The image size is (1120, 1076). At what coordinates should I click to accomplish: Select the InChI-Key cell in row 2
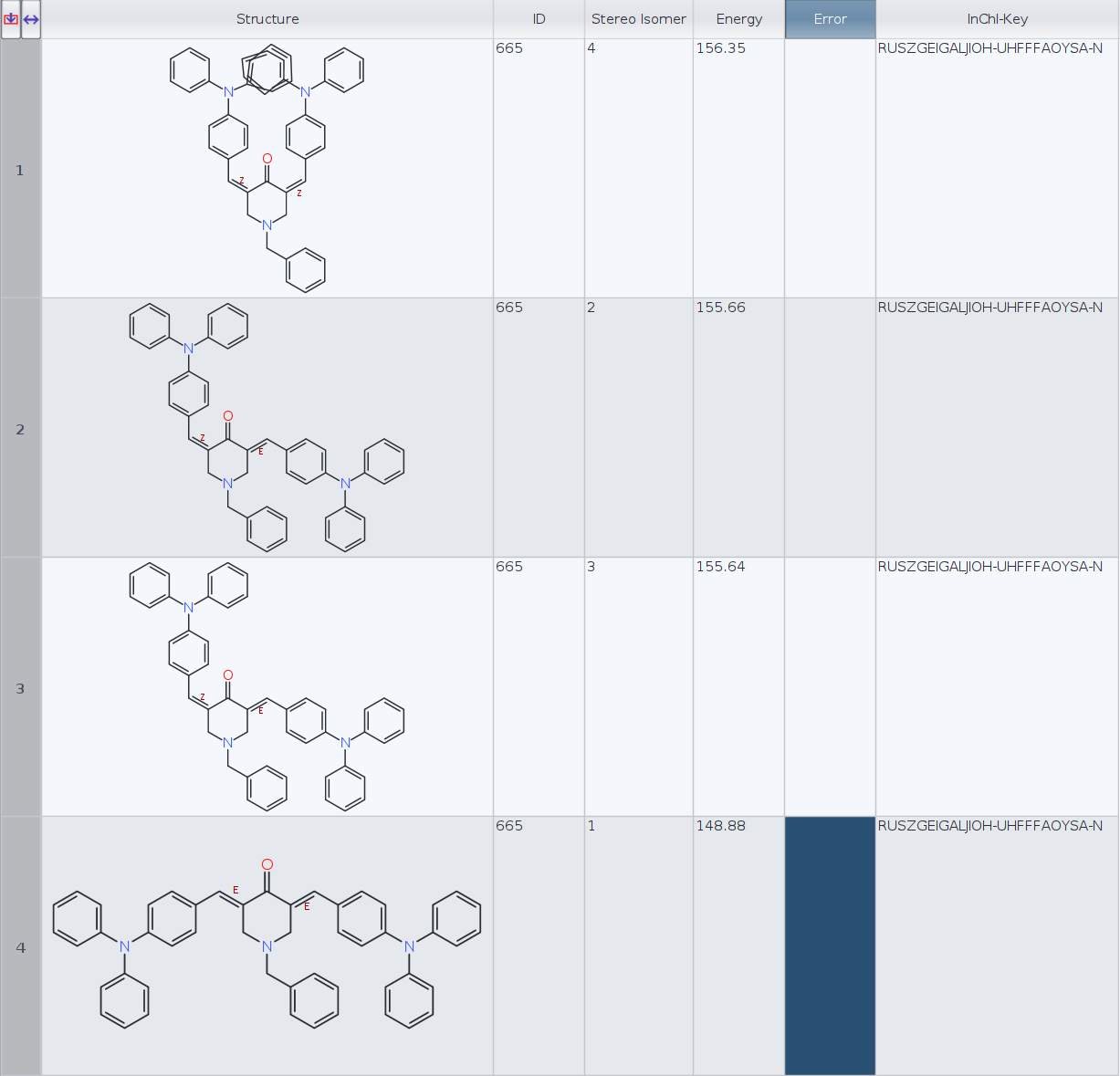pyautogui.click(x=990, y=308)
